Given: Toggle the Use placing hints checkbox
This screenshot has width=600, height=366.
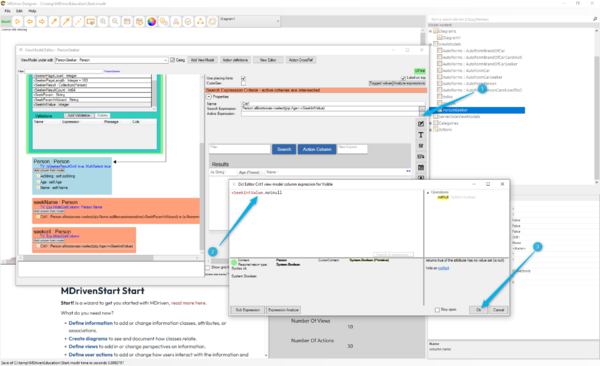Looking at the screenshot, I should point(243,78).
